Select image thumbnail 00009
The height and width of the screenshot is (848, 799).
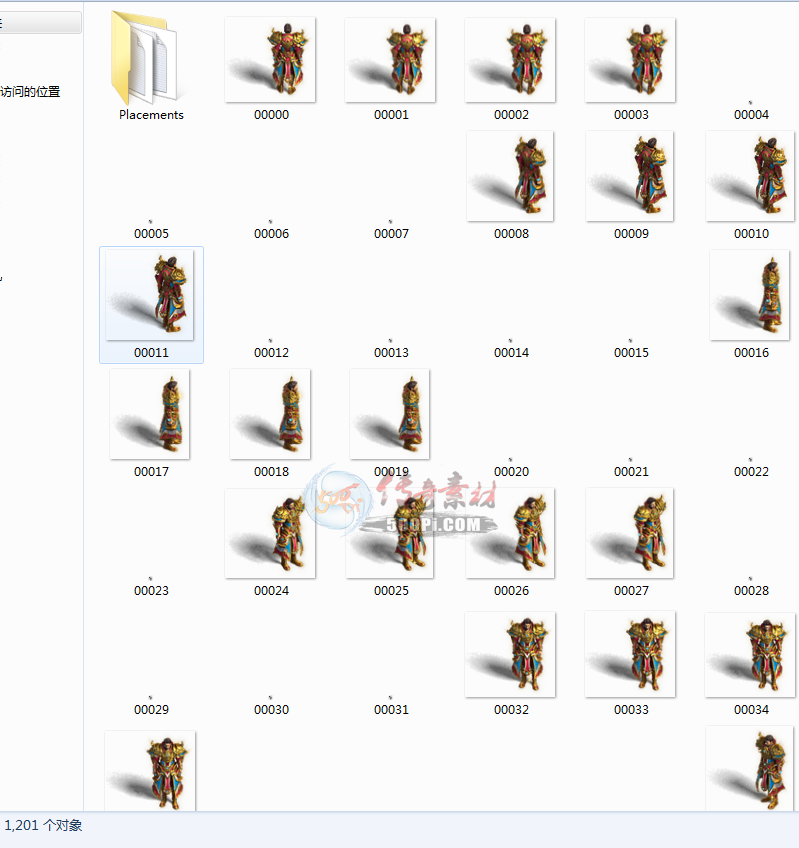(x=630, y=176)
